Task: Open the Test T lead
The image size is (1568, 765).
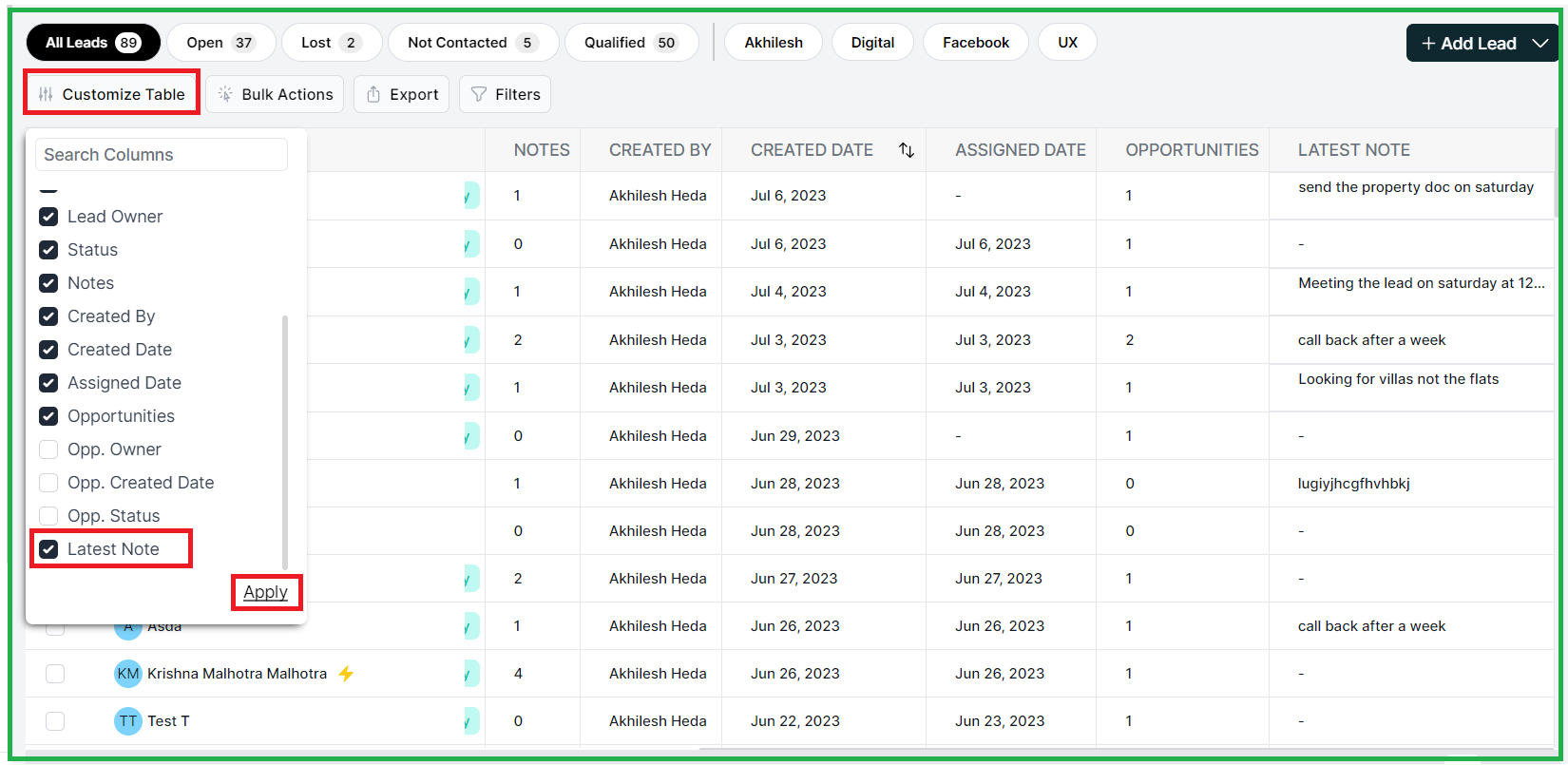Action: tap(168, 721)
